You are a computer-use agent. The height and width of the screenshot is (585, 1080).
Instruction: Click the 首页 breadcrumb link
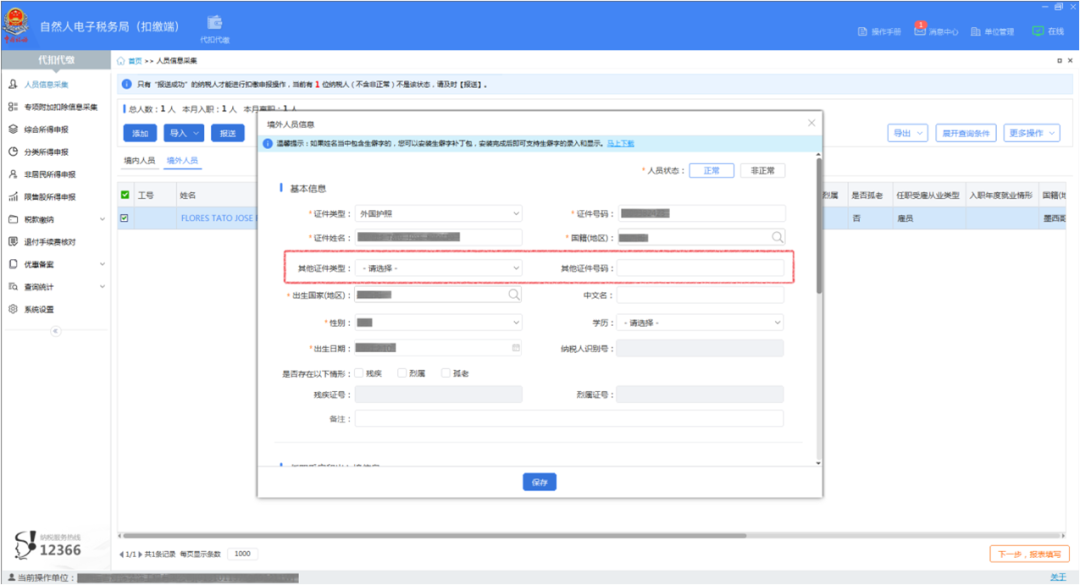tap(135, 61)
